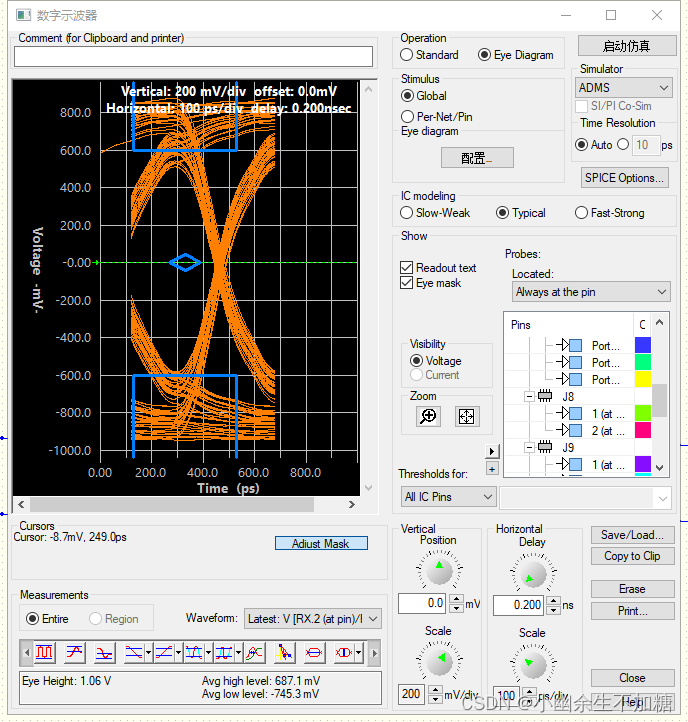Click the purple color swatch for J9 pin 1
The width and height of the screenshot is (688, 722).
(x=642, y=464)
